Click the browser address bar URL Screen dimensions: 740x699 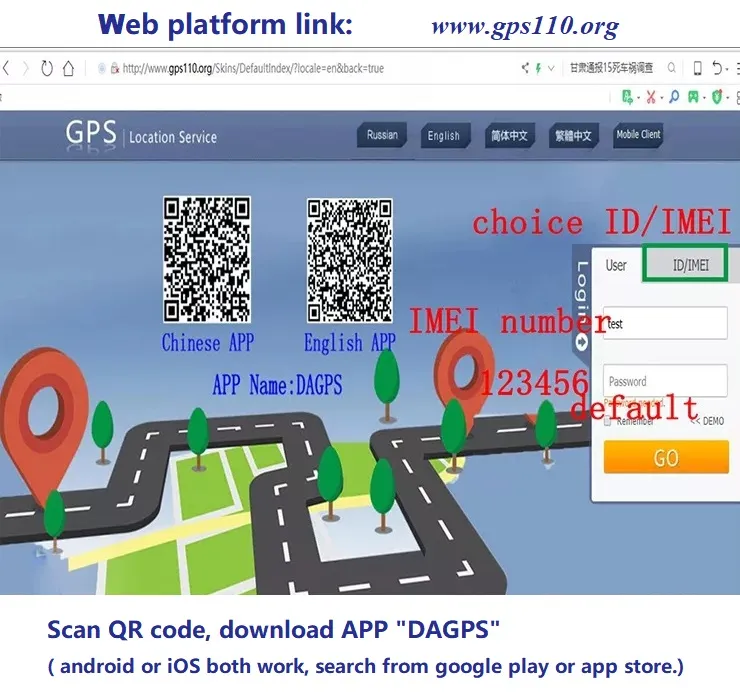[x=253, y=68]
